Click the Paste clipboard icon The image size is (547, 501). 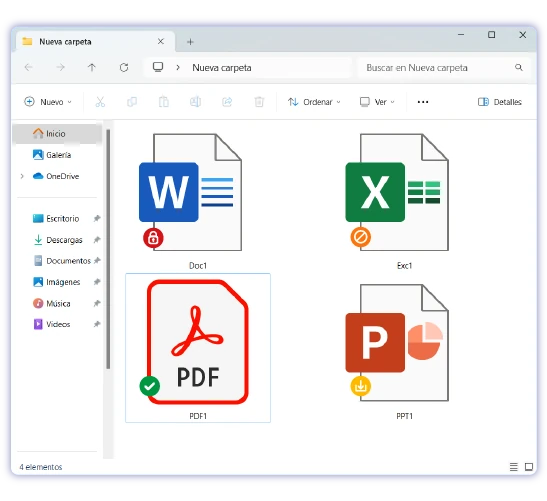click(164, 102)
